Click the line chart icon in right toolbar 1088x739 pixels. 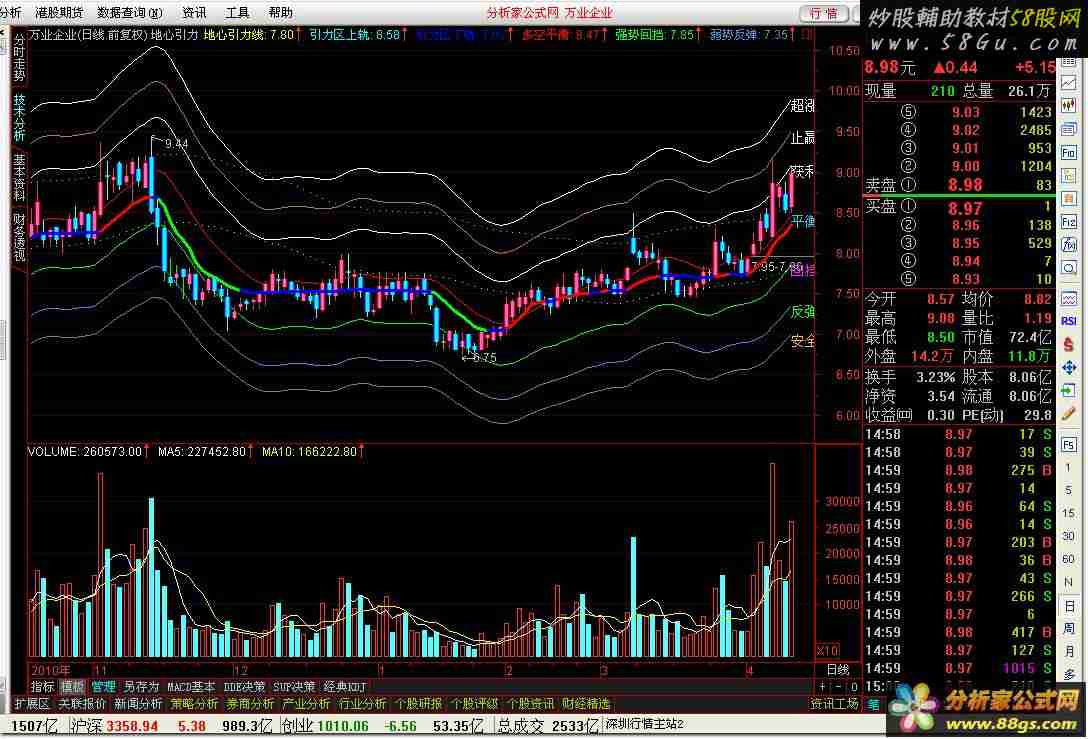pos(1069,83)
